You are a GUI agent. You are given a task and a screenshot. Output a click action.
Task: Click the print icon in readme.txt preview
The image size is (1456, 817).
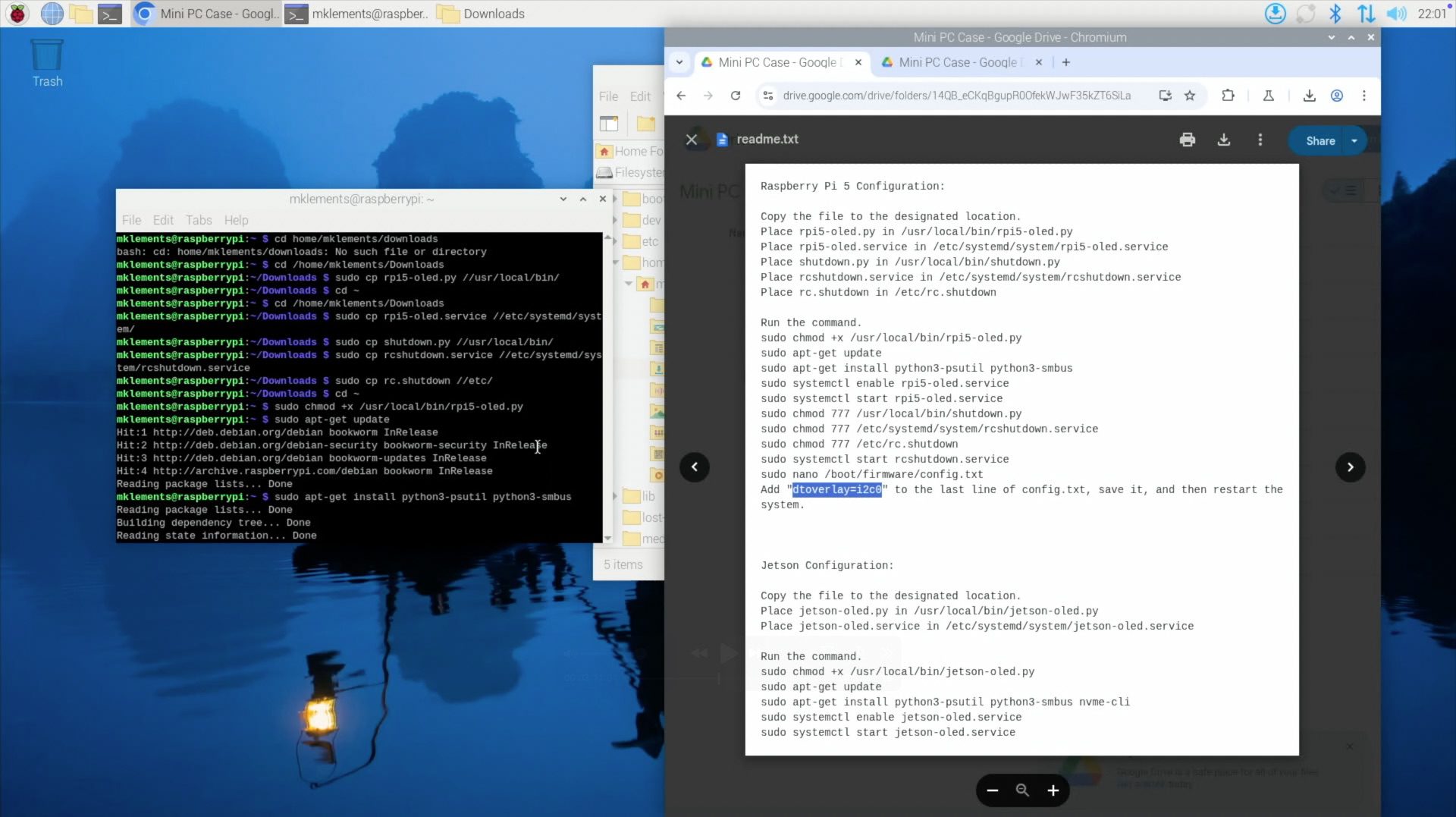[1188, 140]
